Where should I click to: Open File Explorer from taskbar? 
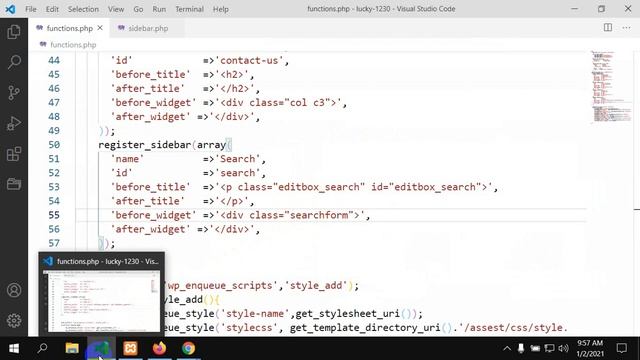click(x=72, y=348)
